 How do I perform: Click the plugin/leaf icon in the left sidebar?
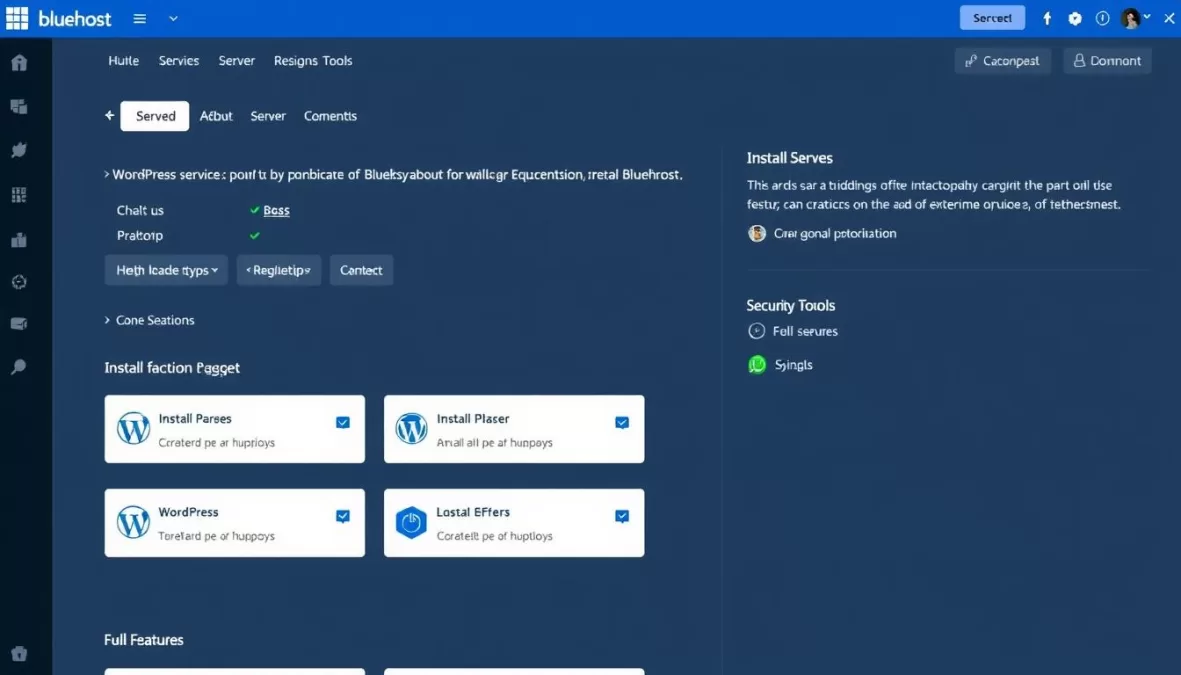coord(18,150)
